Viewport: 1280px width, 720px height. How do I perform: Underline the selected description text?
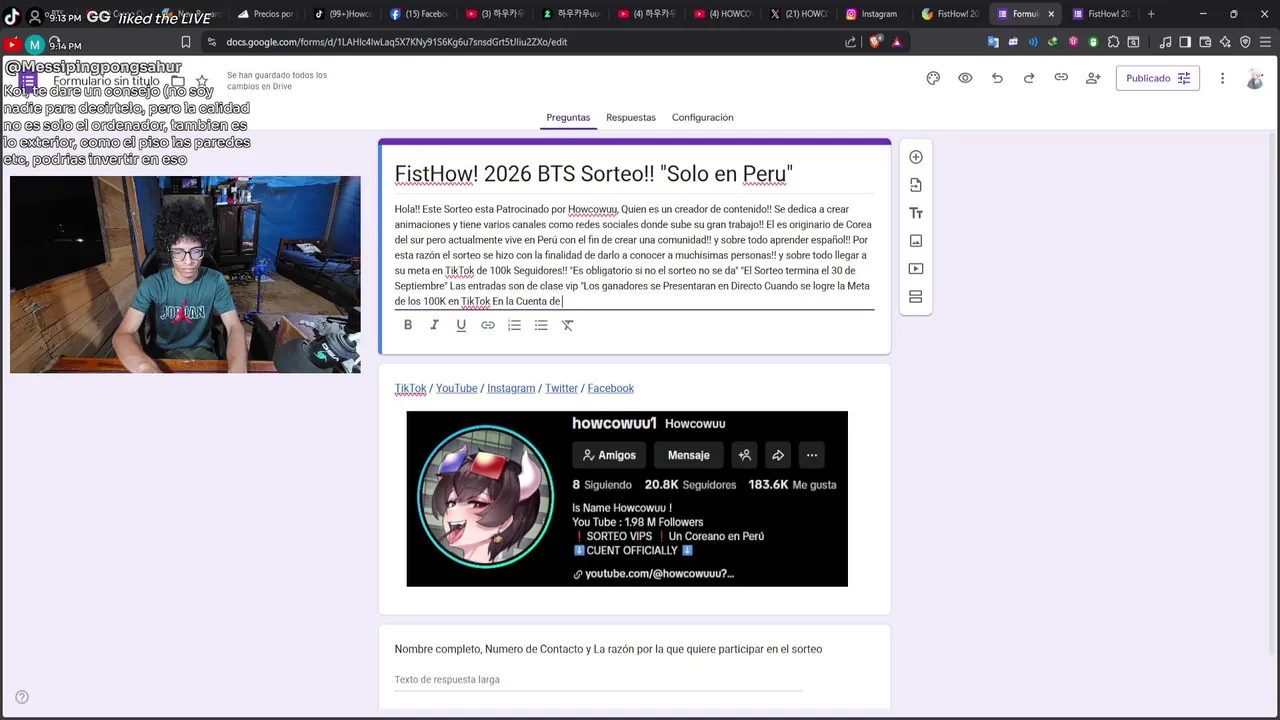tap(461, 325)
